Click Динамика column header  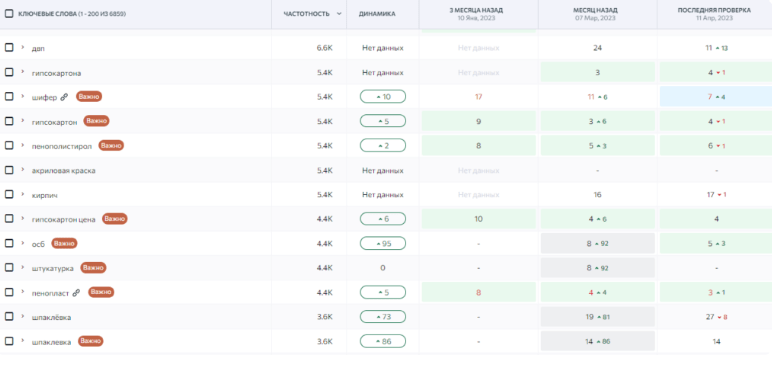377,14
